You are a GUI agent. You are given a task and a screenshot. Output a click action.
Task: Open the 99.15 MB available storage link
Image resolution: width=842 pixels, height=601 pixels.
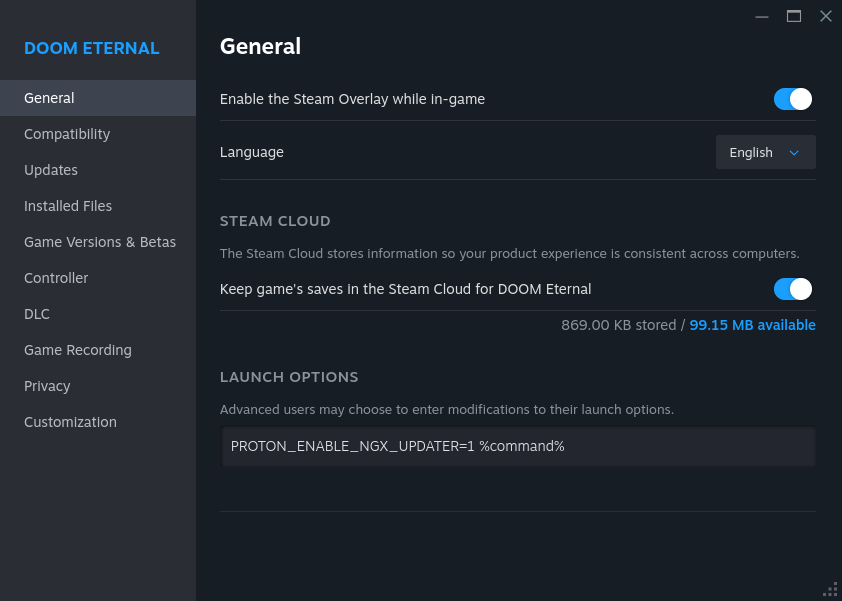tap(752, 324)
